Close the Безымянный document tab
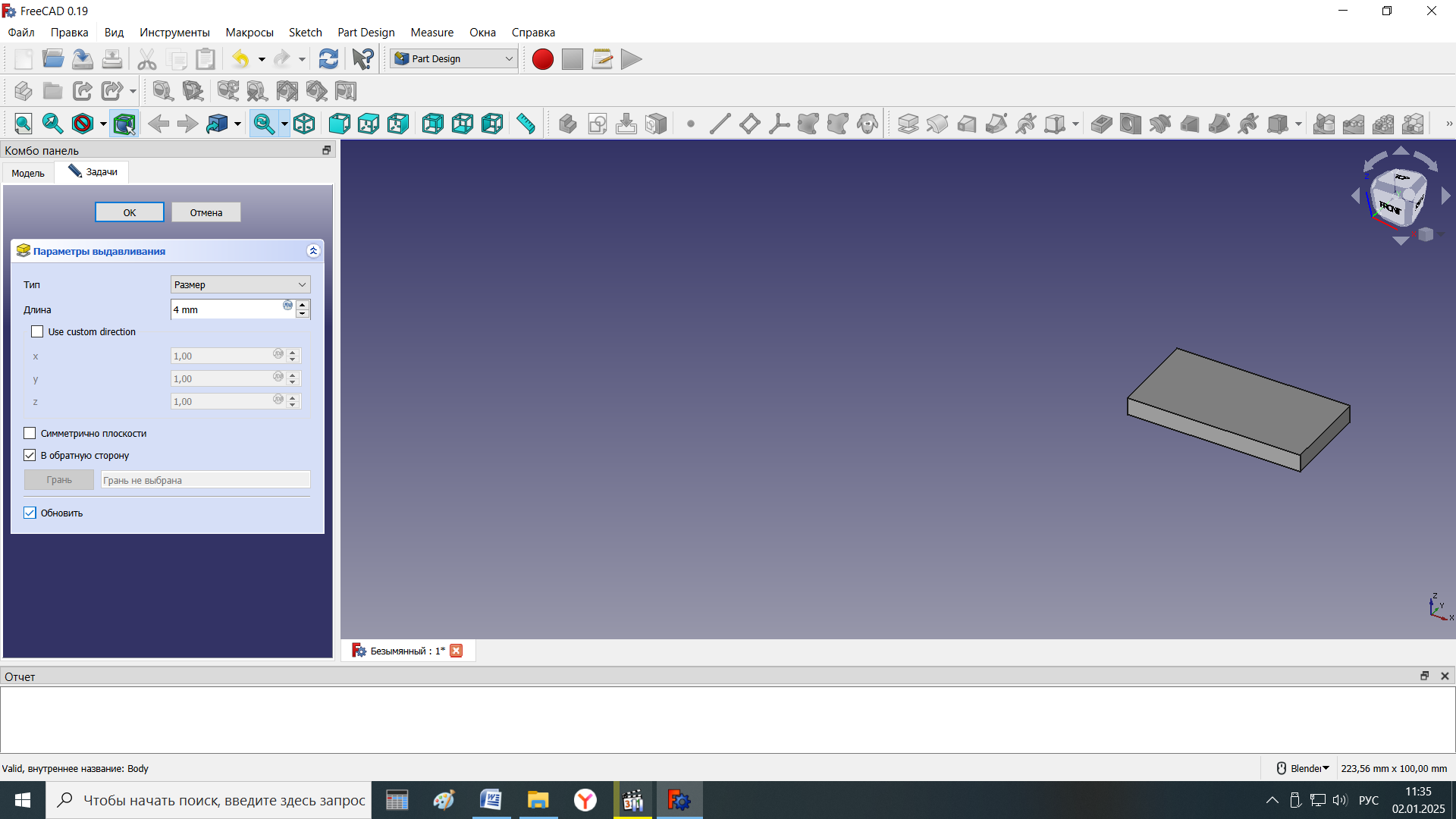The width and height of the screenshot is (1456, 819). [457, 651]
